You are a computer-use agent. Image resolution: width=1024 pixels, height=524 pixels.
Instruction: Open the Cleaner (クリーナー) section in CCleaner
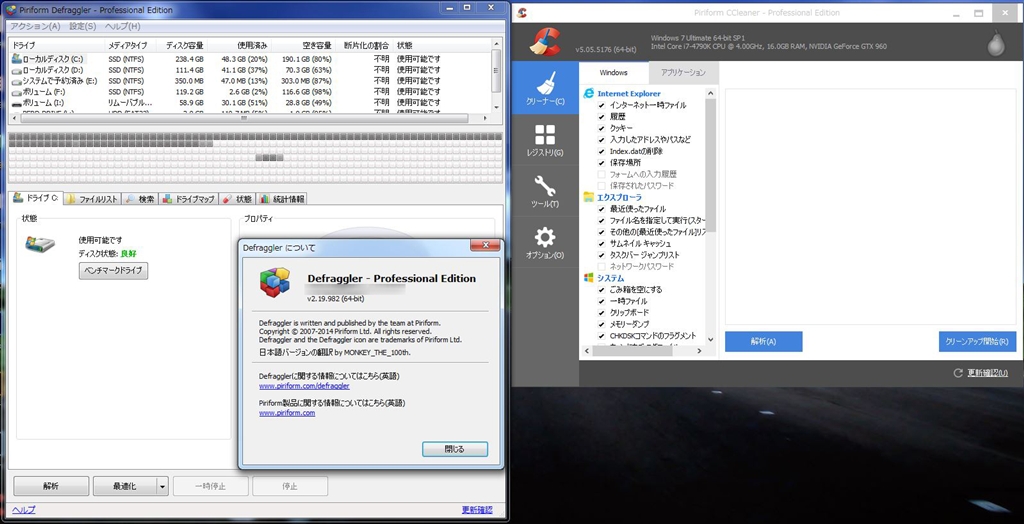click(x=545, y=88)
